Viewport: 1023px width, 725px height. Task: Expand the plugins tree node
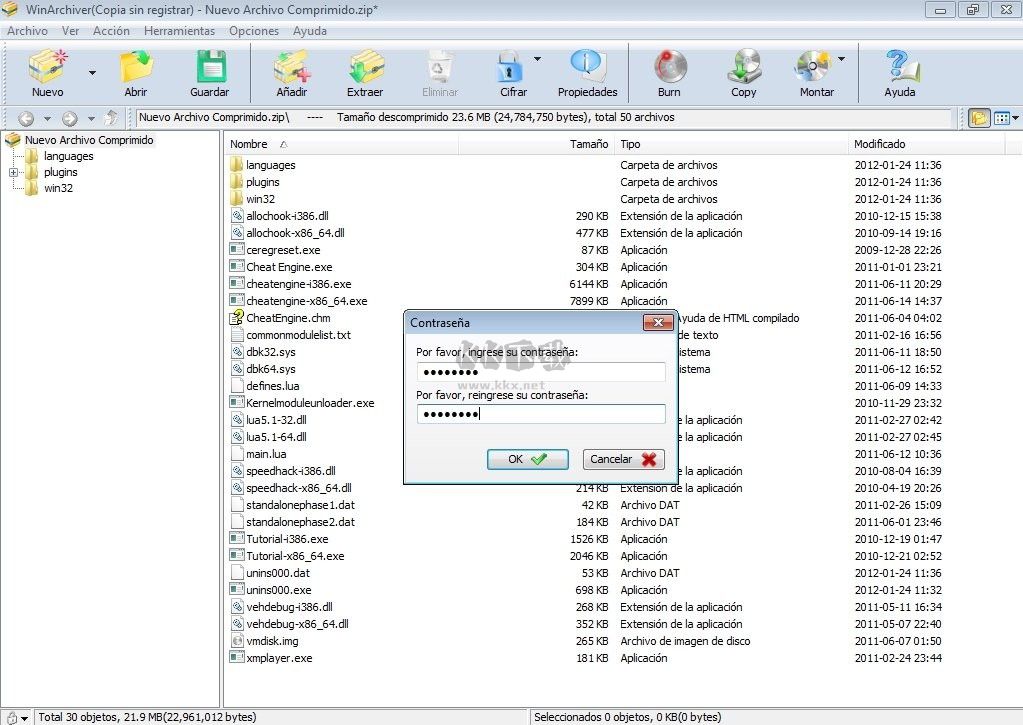click(x=14, y=172)
